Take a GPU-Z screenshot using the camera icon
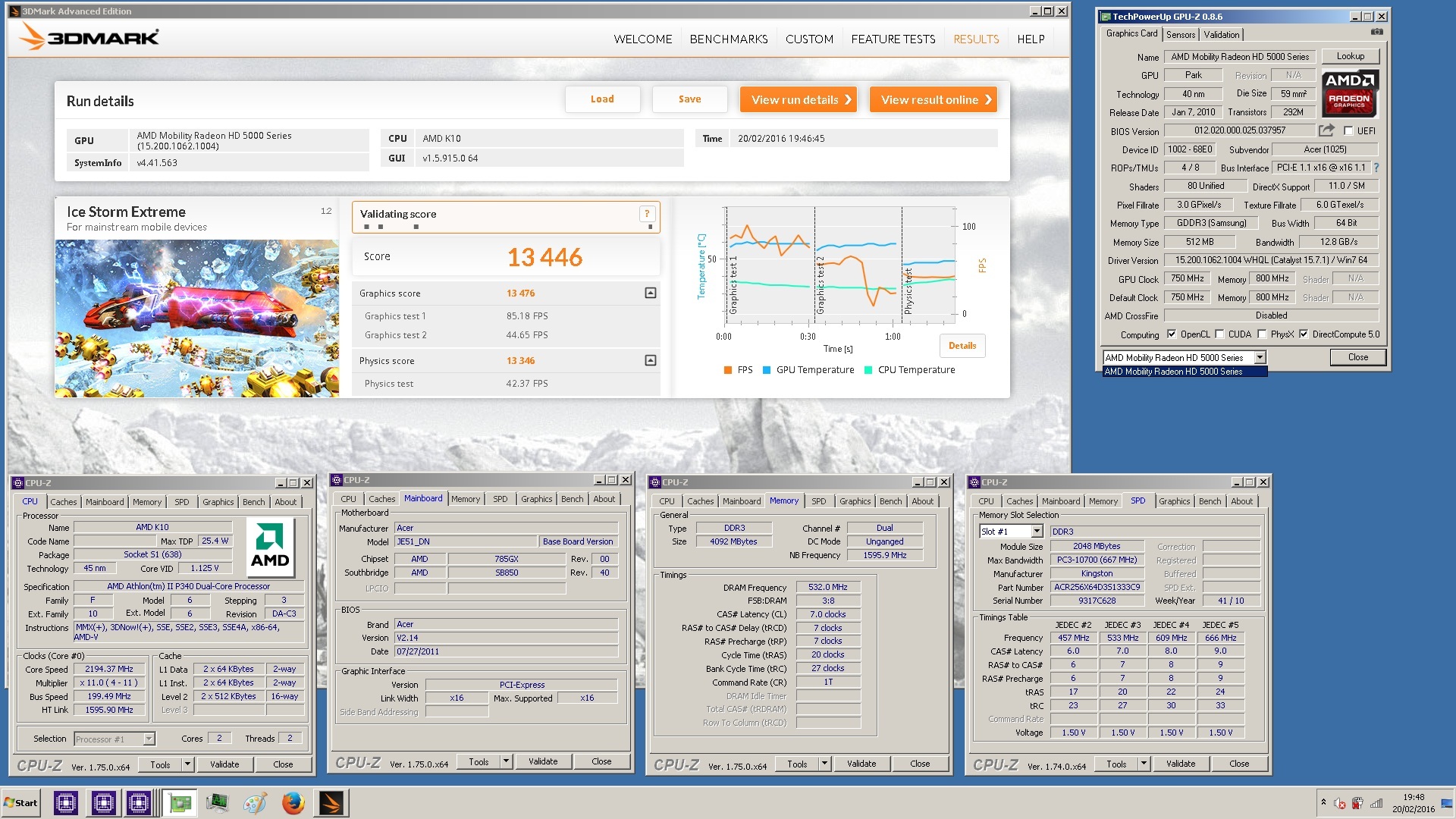 tap(1377, 32)
